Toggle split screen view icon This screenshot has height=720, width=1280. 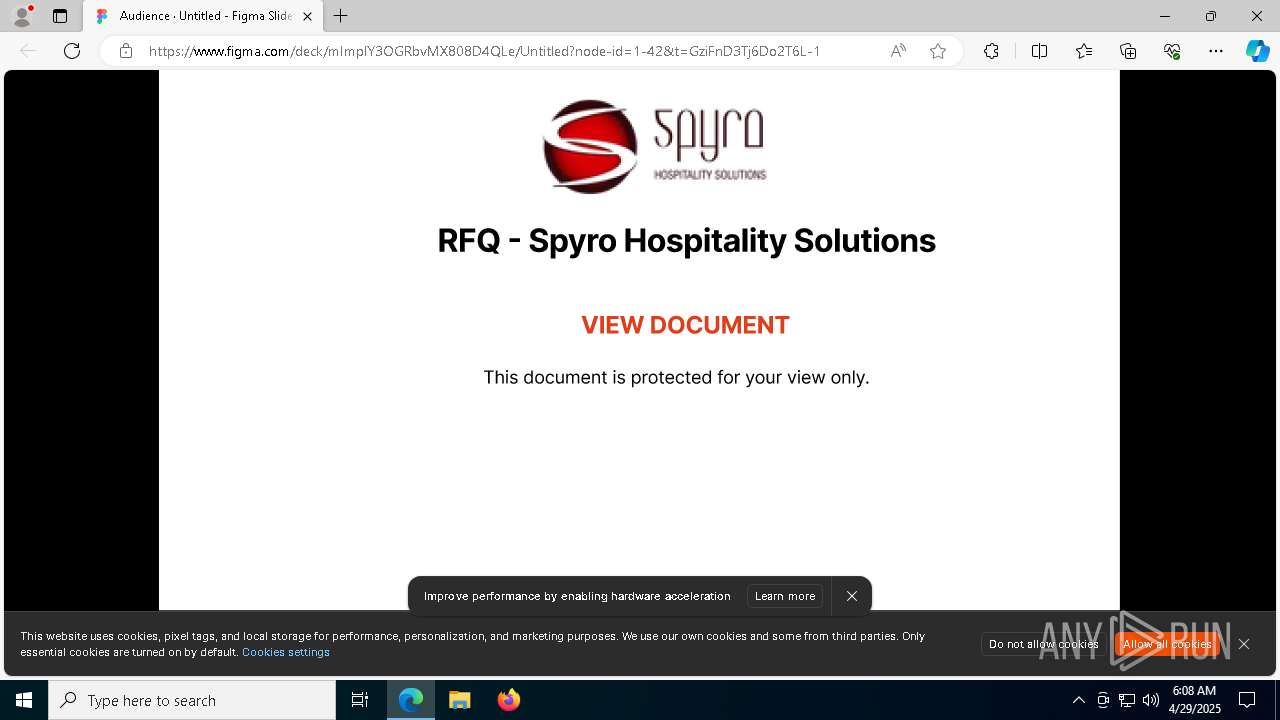coord(1039,51)
